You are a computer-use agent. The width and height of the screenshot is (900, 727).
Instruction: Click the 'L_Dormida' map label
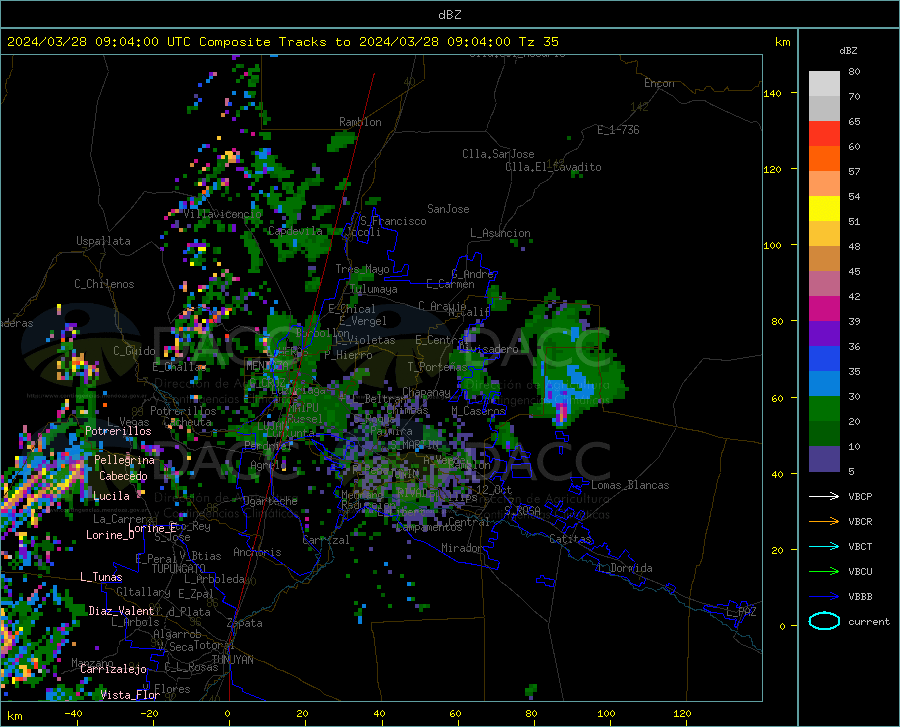(624, 568)
